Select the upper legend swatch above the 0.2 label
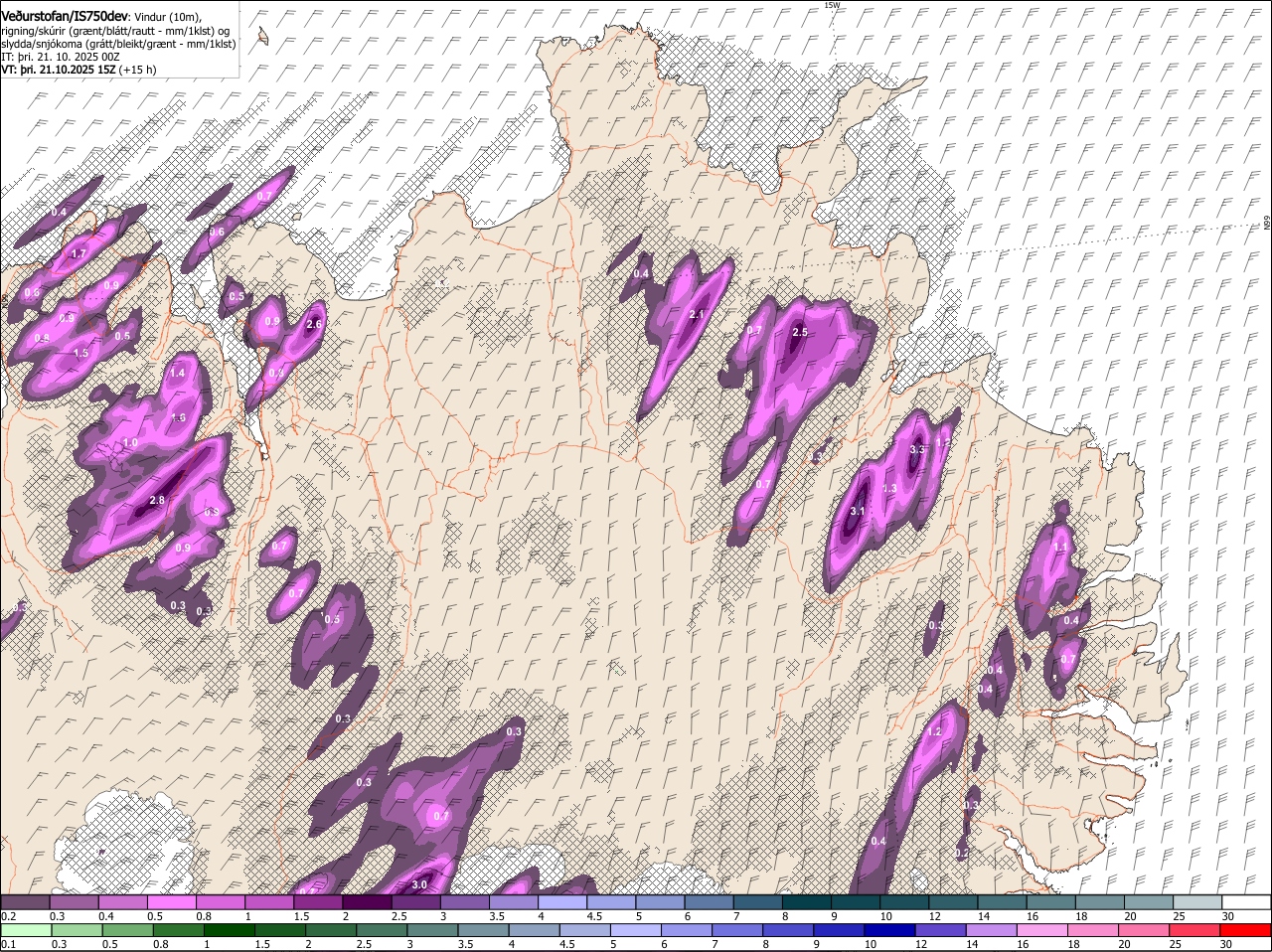The height and width of the screenshot is (952, 1272). [25, 902]
